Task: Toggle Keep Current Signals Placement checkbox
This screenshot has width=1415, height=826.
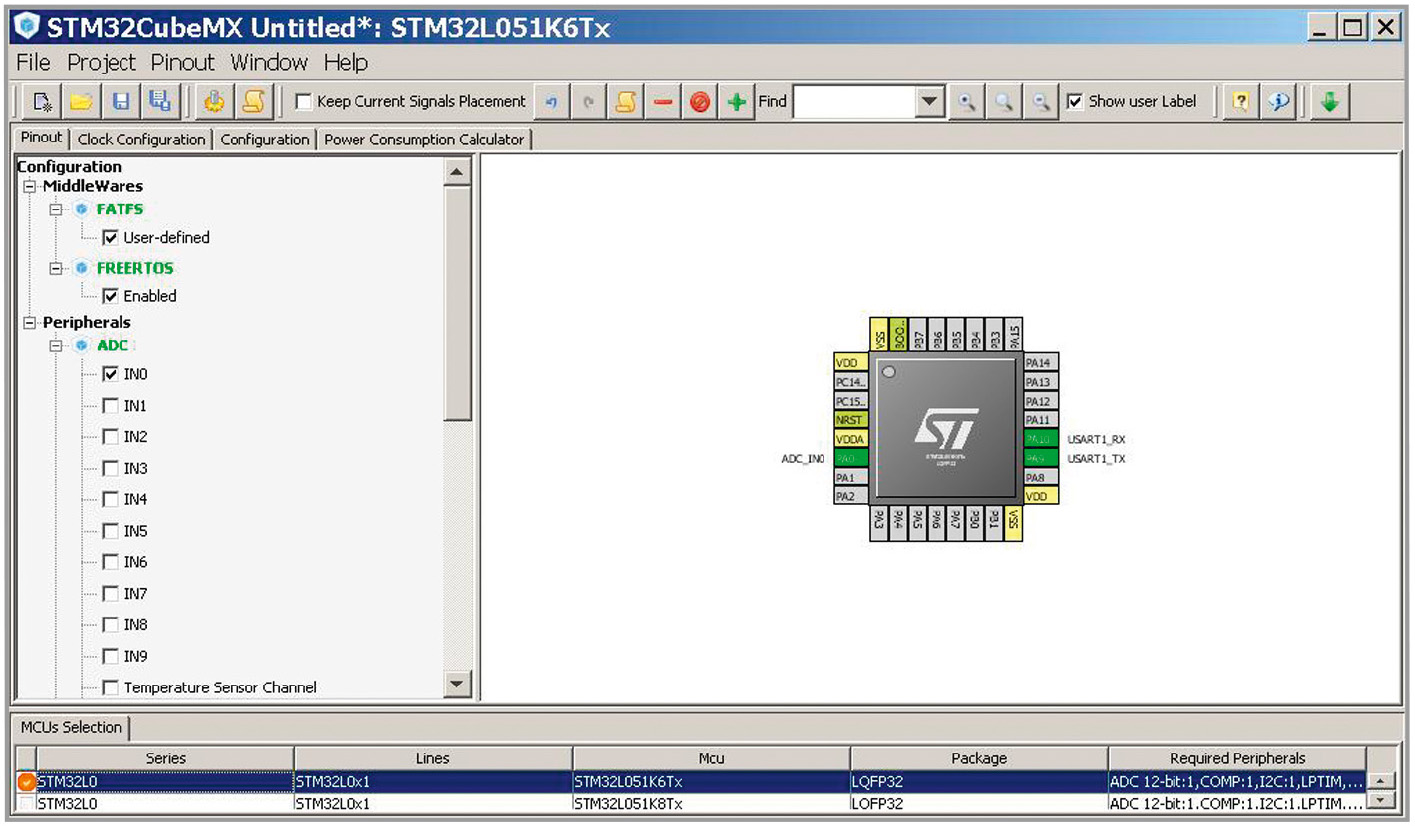Action: (x=304, y=101)
